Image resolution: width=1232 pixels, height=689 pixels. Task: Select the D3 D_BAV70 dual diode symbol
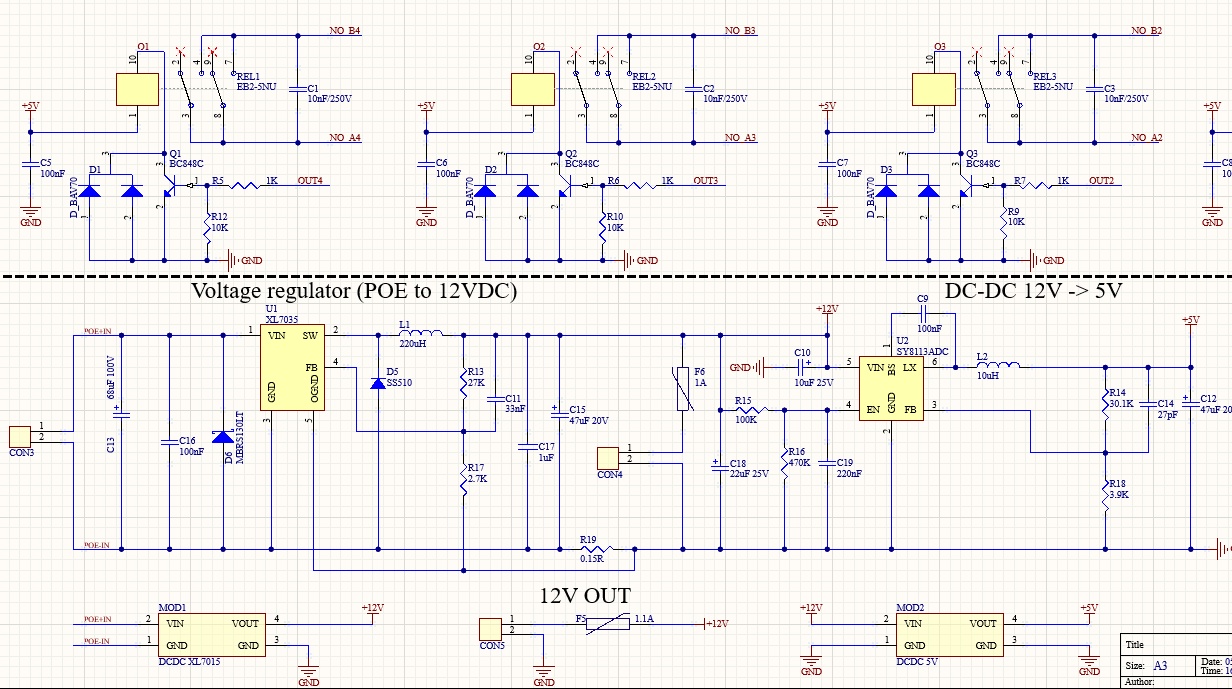point(907,191)
